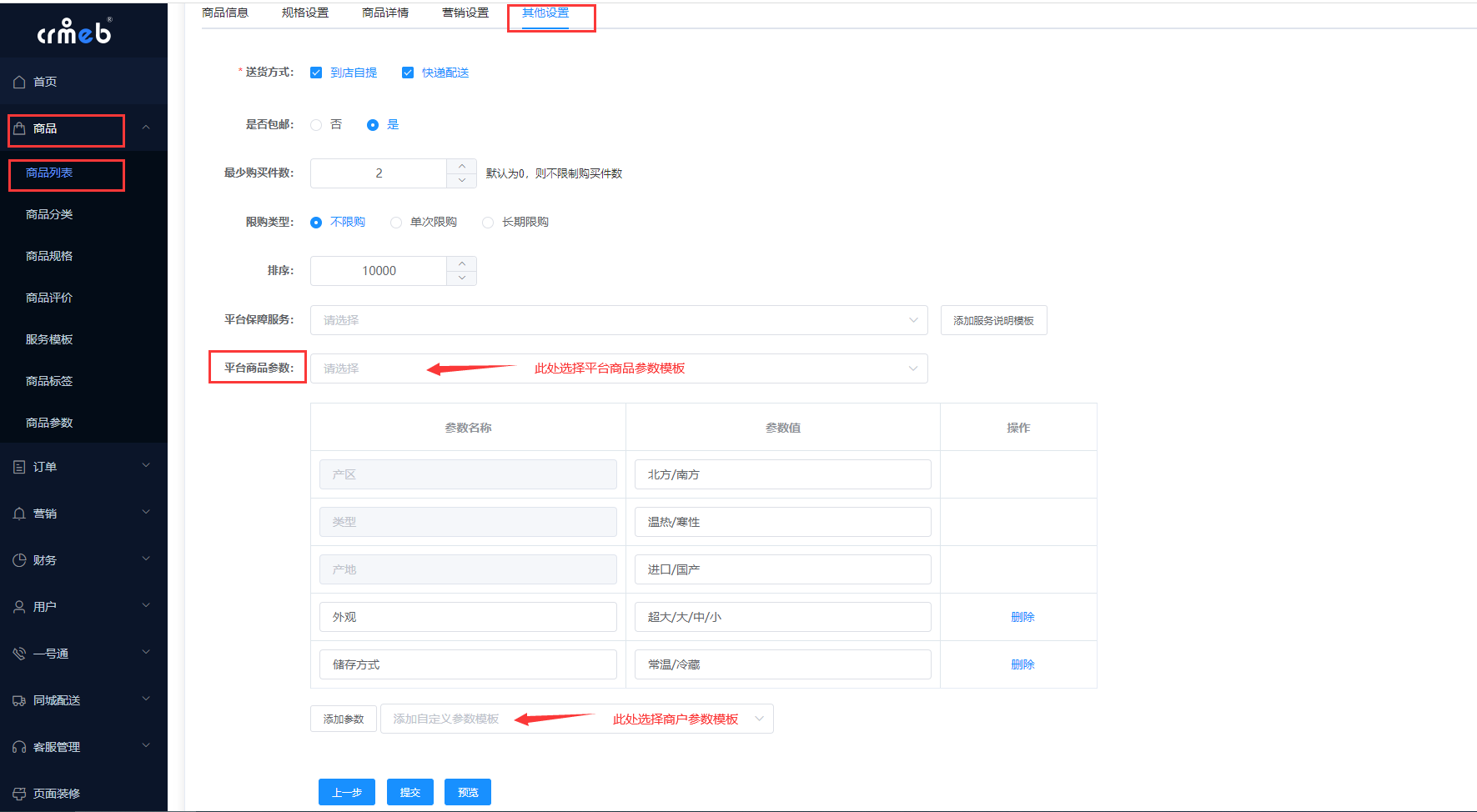Click the pie chart icon beside 财务

point(19,560)
